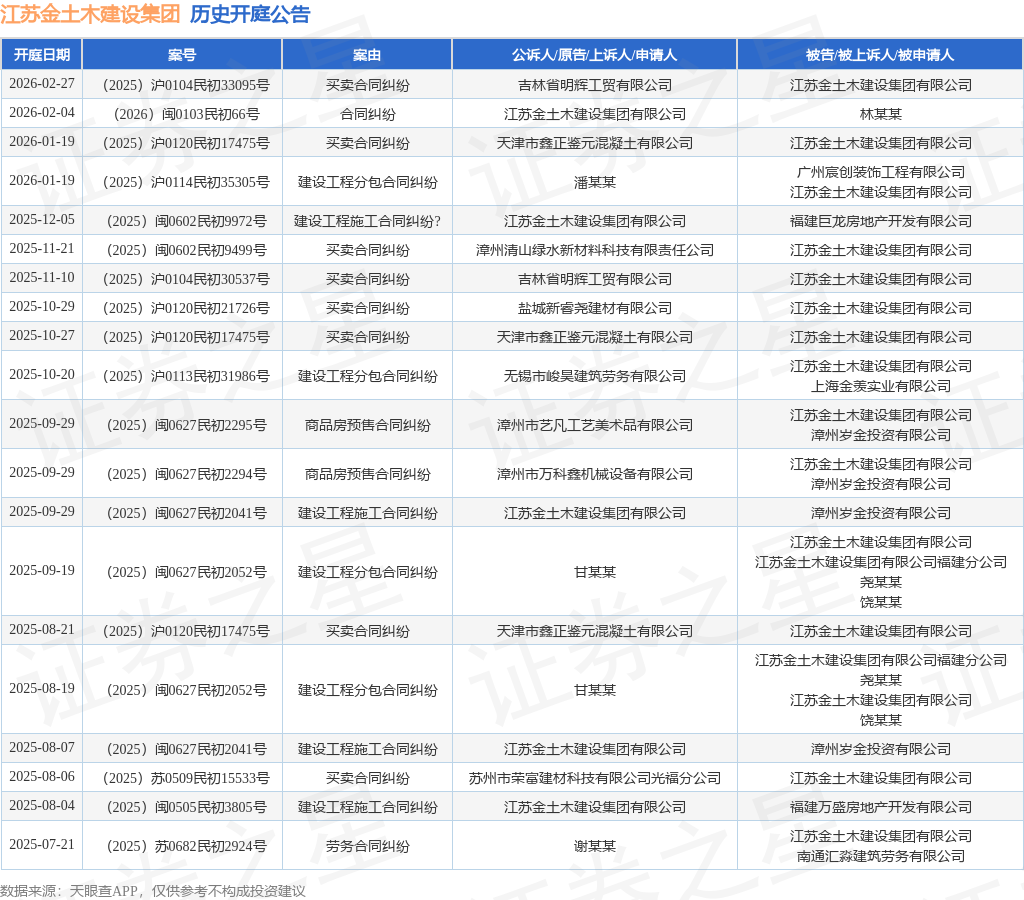Click the 江苏金土木建设集团 title text
Image resolution: width=1024 pixels, height=900 pixels.
pos(90,14)
